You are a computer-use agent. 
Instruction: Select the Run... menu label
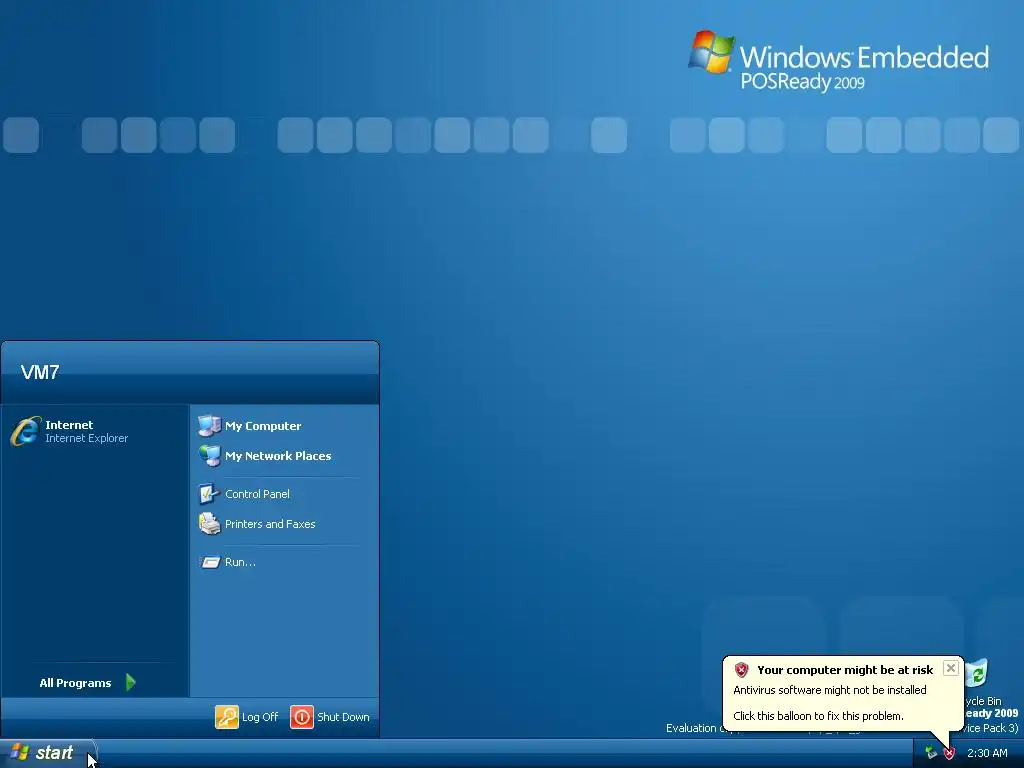point(240,562)
